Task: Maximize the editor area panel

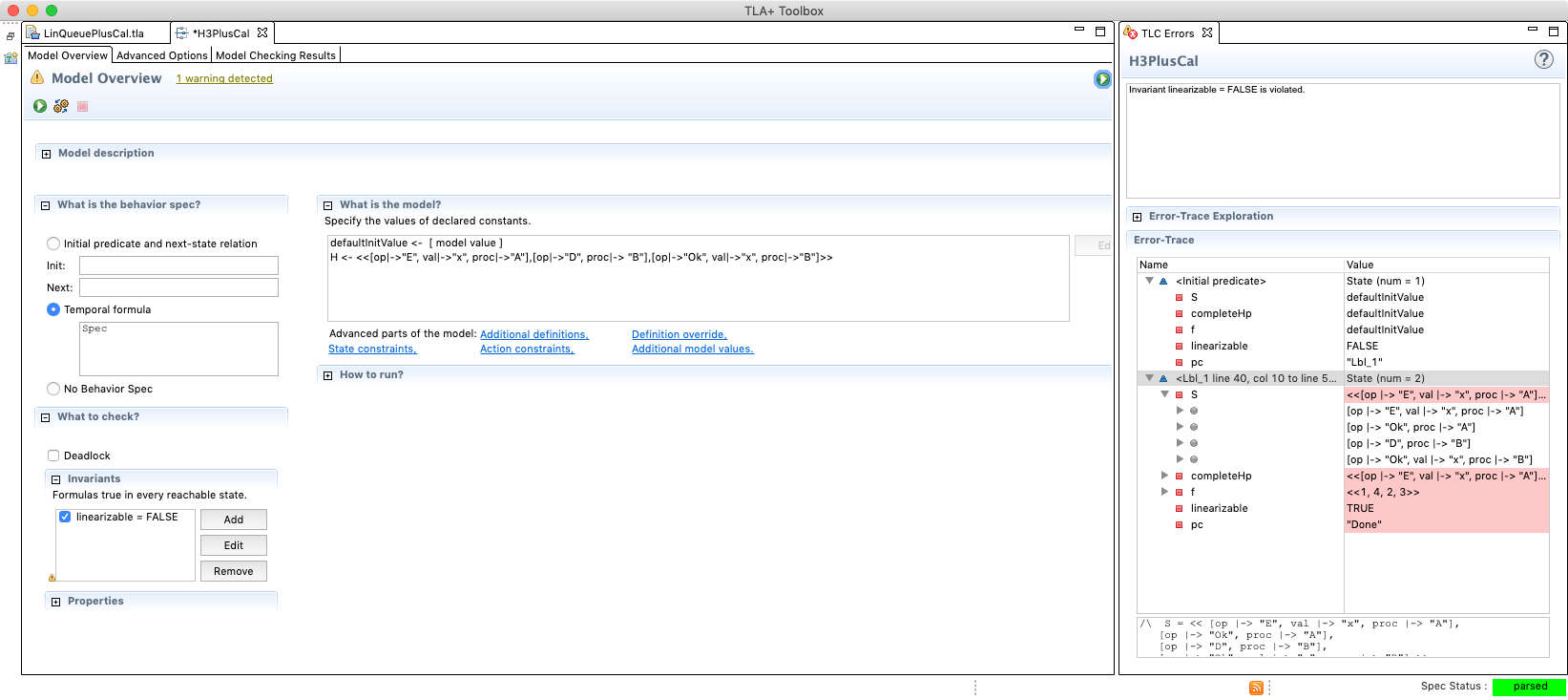Action: point(1100,31)
